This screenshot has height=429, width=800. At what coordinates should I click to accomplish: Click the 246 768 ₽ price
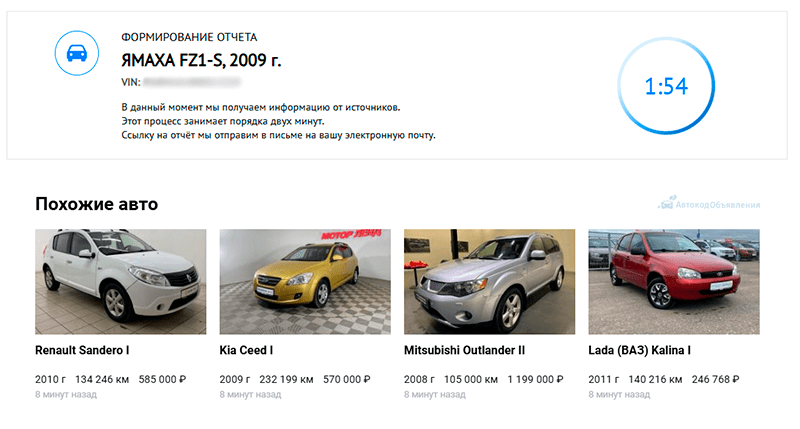click(x=715, y=380)
